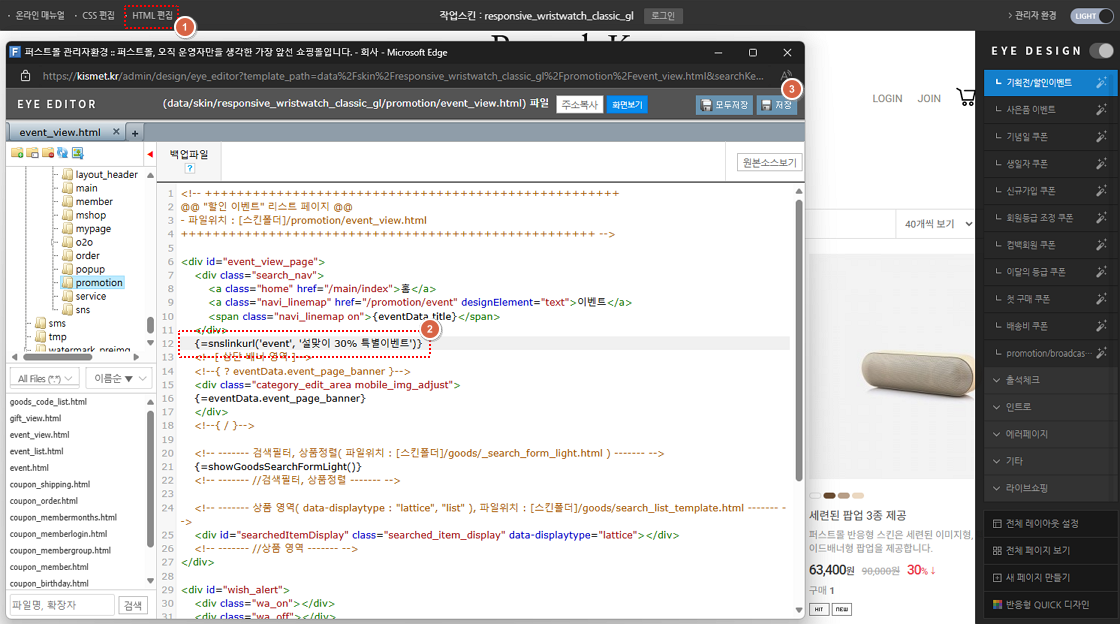
Task: Expand the 라이브쇼핑 section
Action: pos(1047,488)
